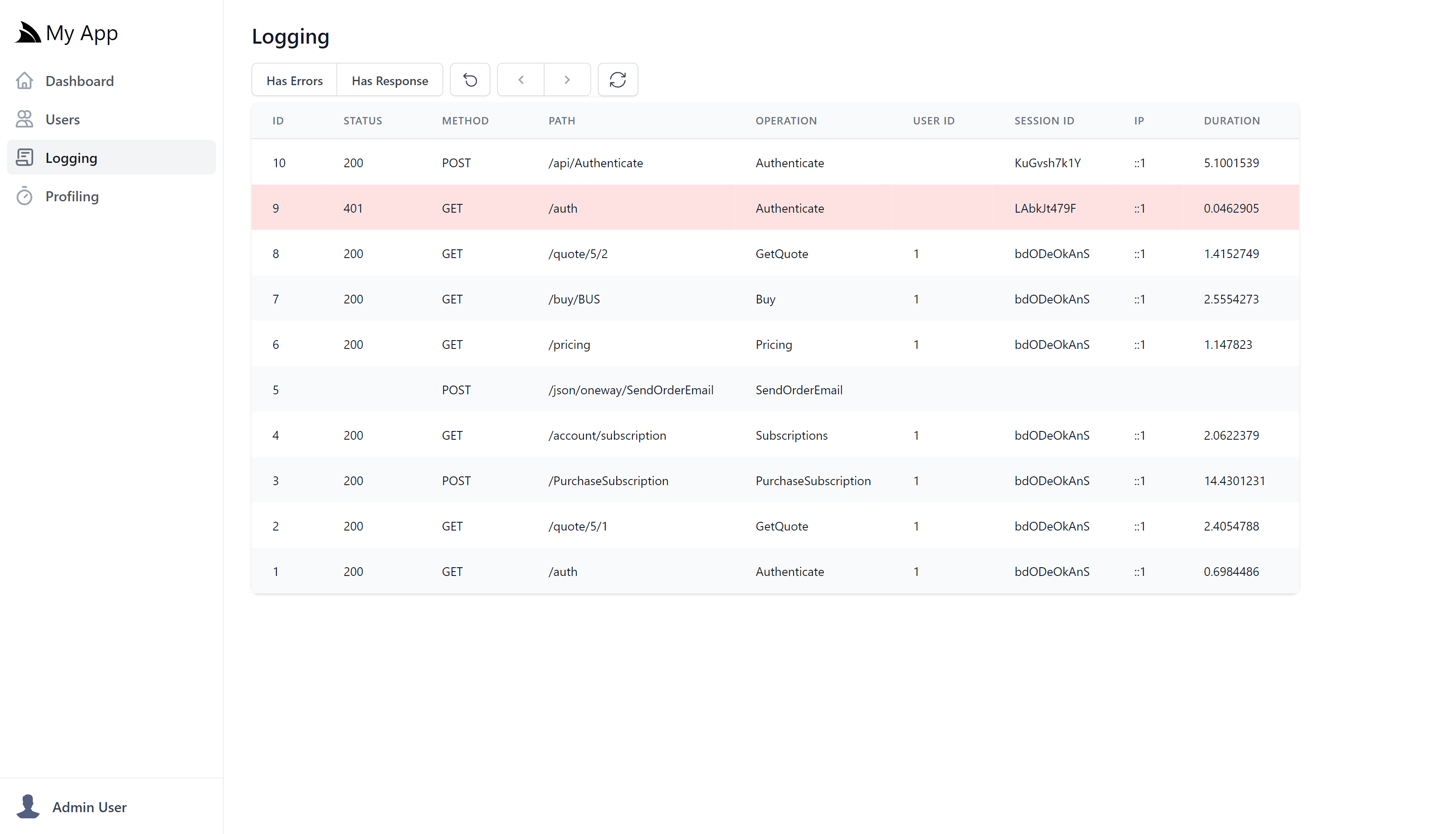This screenshot has height=834, width=1456.
Task: Toggle the Has Response filter
Action: (390, 80)
